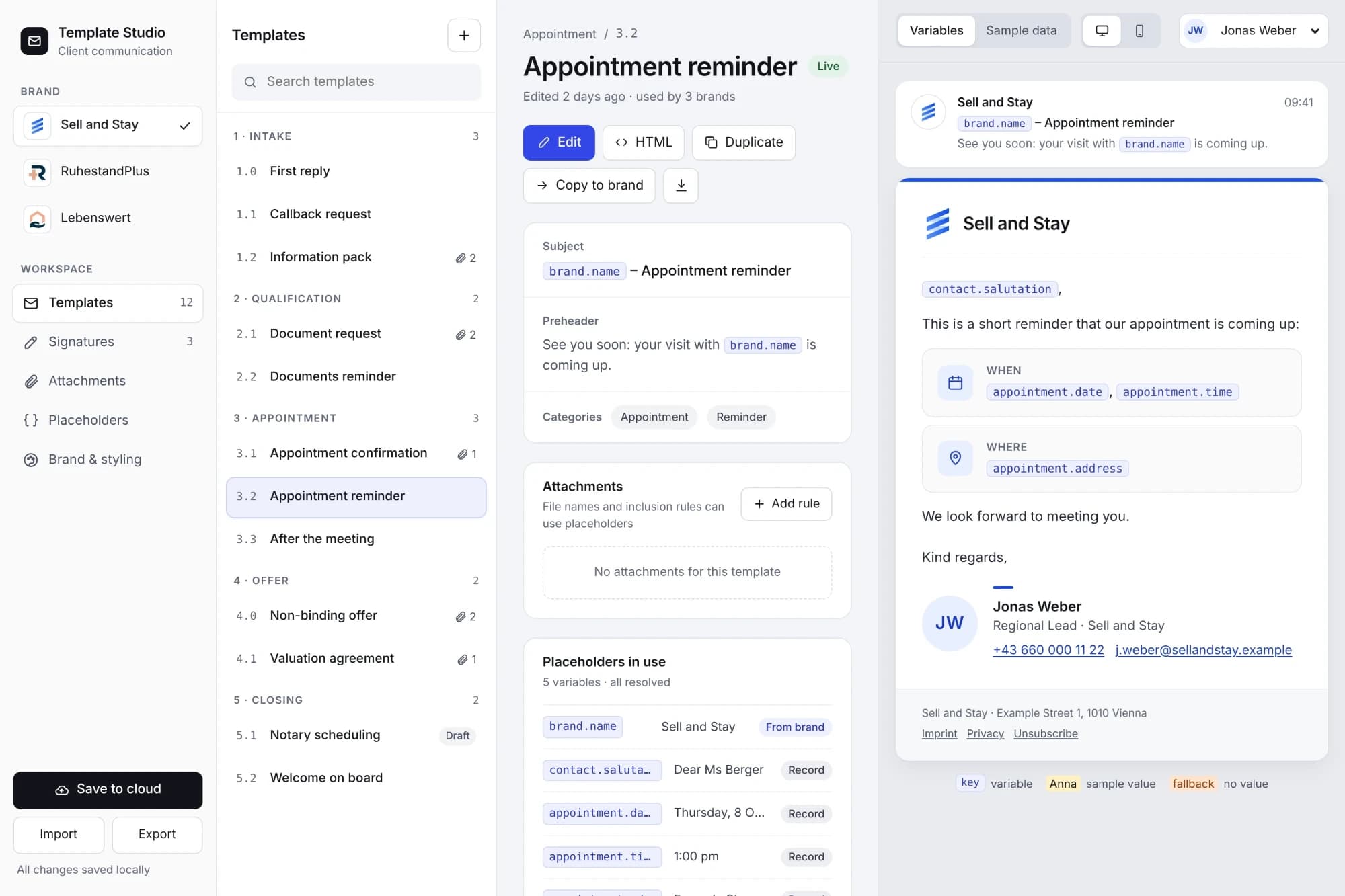Open Signatures via its pen icon

(30, 342)
